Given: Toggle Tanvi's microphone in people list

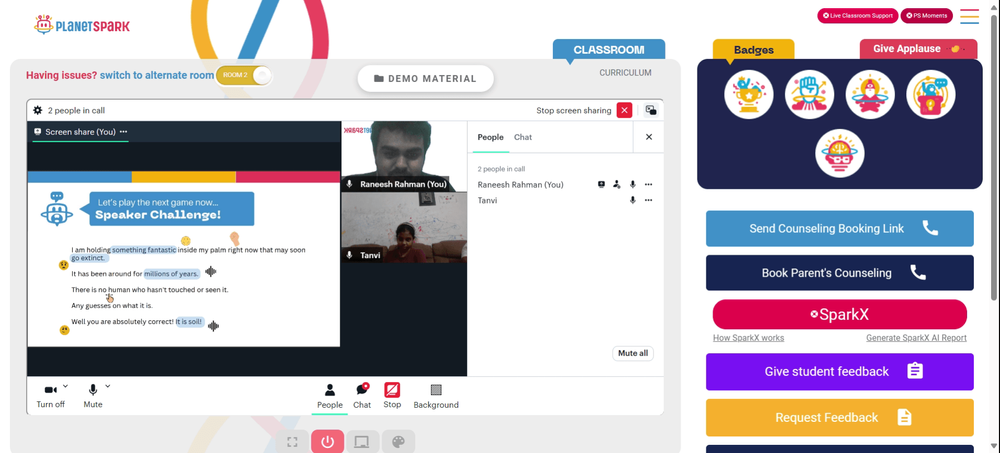Looking at the screenshot, I should coord(633,200).
